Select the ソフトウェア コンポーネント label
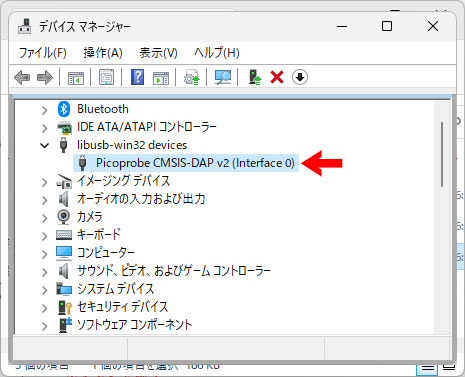 135,325
